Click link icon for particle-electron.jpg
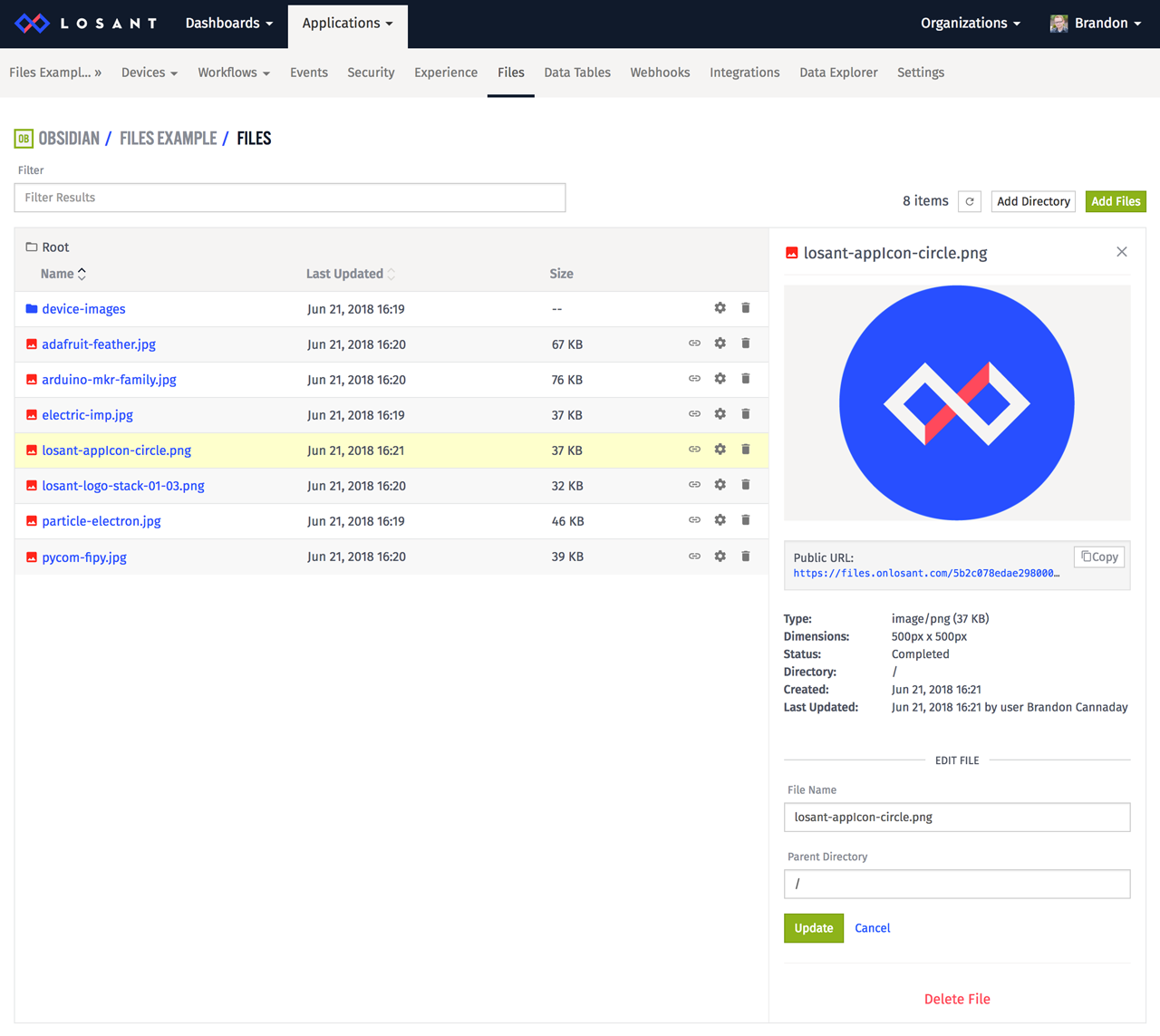 [694, 520]
